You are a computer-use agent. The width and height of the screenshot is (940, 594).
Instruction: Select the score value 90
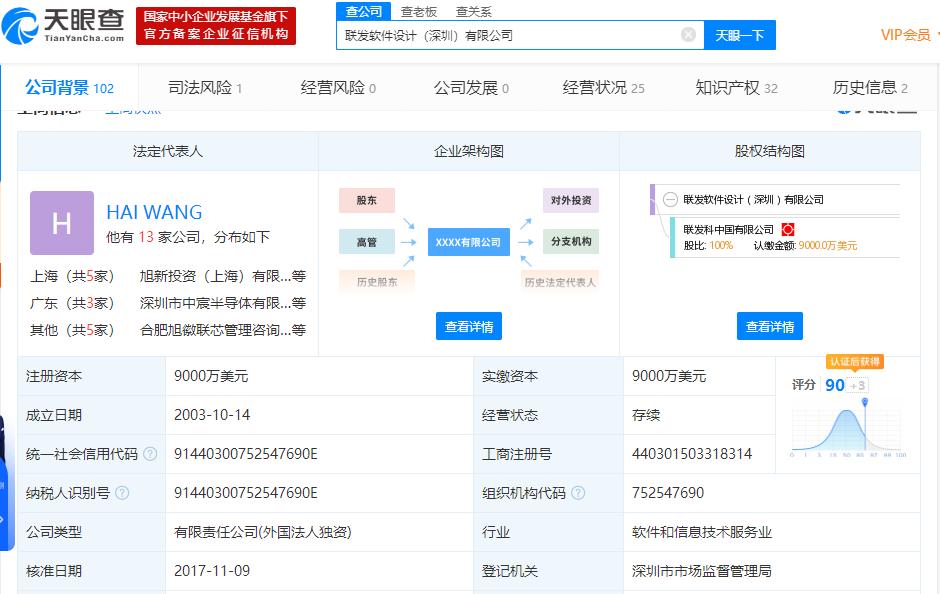834,385
